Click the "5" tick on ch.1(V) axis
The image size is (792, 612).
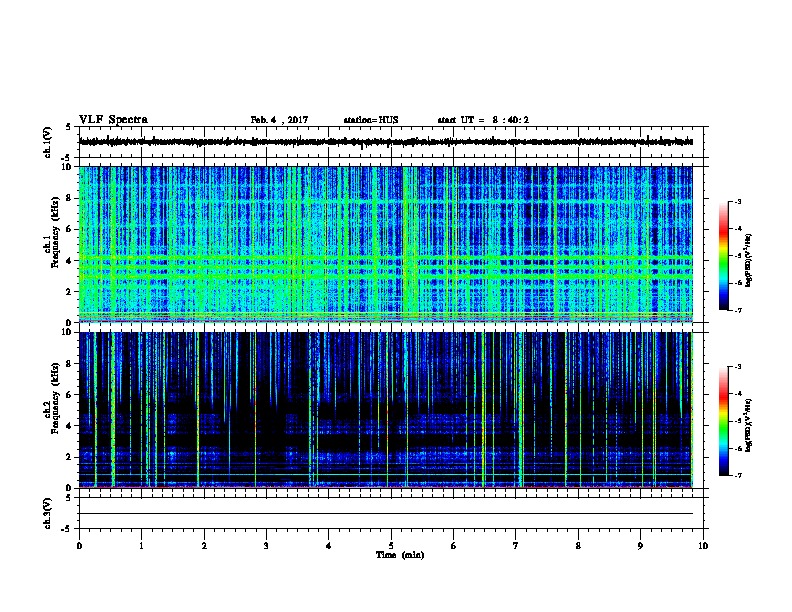coord(70,127)
